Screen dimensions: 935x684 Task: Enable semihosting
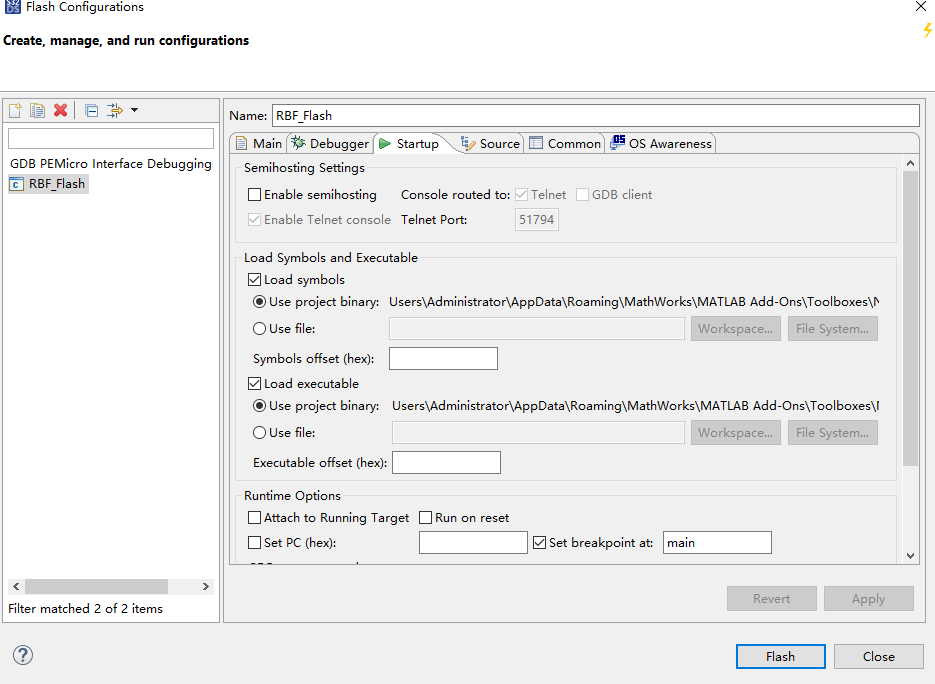[255, 194]
